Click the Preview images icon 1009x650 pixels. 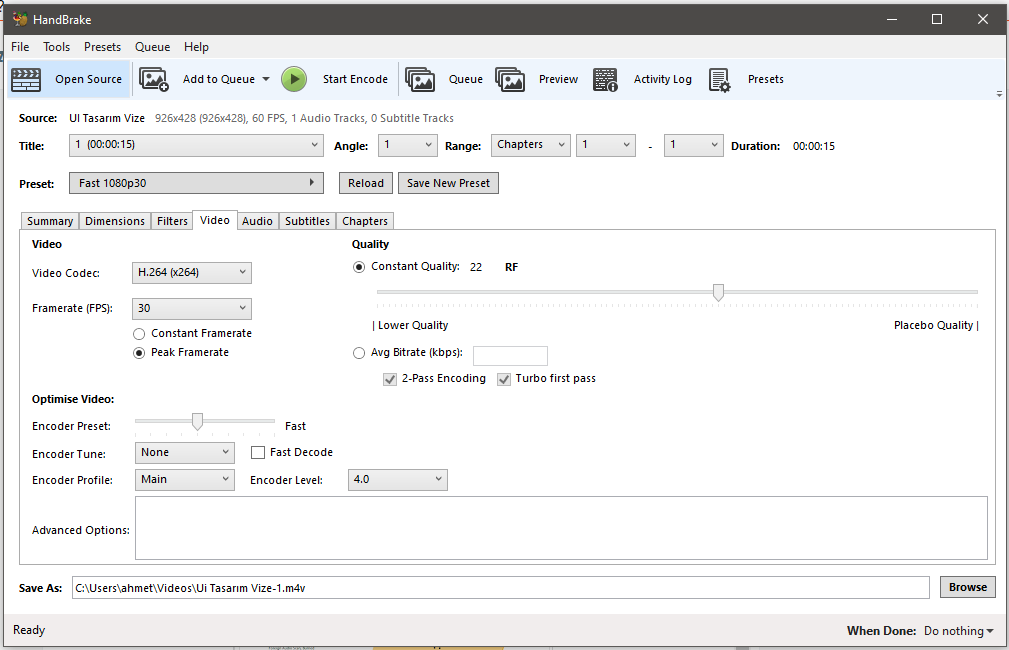[510, 80]
